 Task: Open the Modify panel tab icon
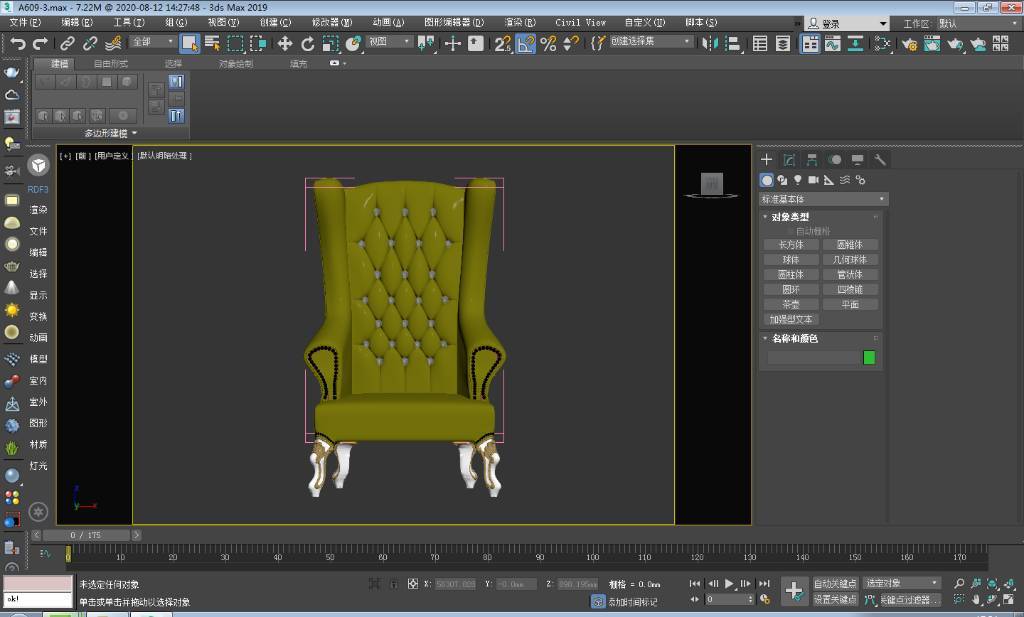(789, 160)
